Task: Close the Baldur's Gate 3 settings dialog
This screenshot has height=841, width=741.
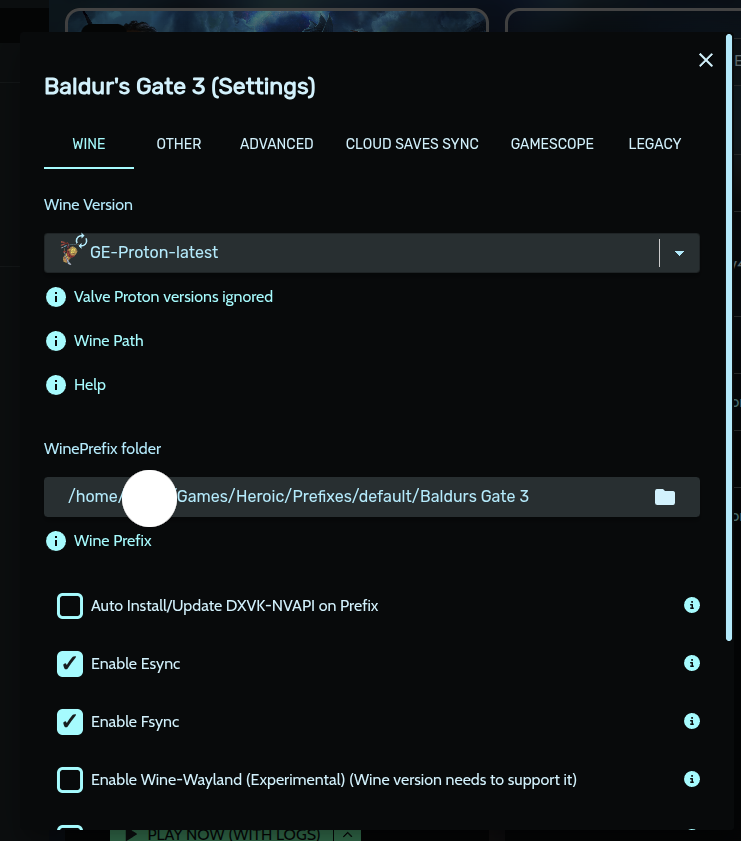Action: [x=706, y=61]
